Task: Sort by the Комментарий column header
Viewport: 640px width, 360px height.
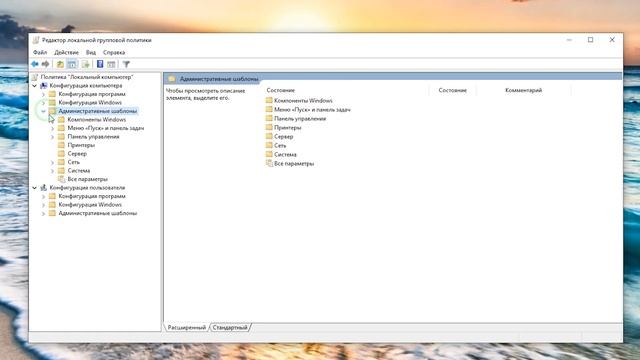Action: point(524,90)
